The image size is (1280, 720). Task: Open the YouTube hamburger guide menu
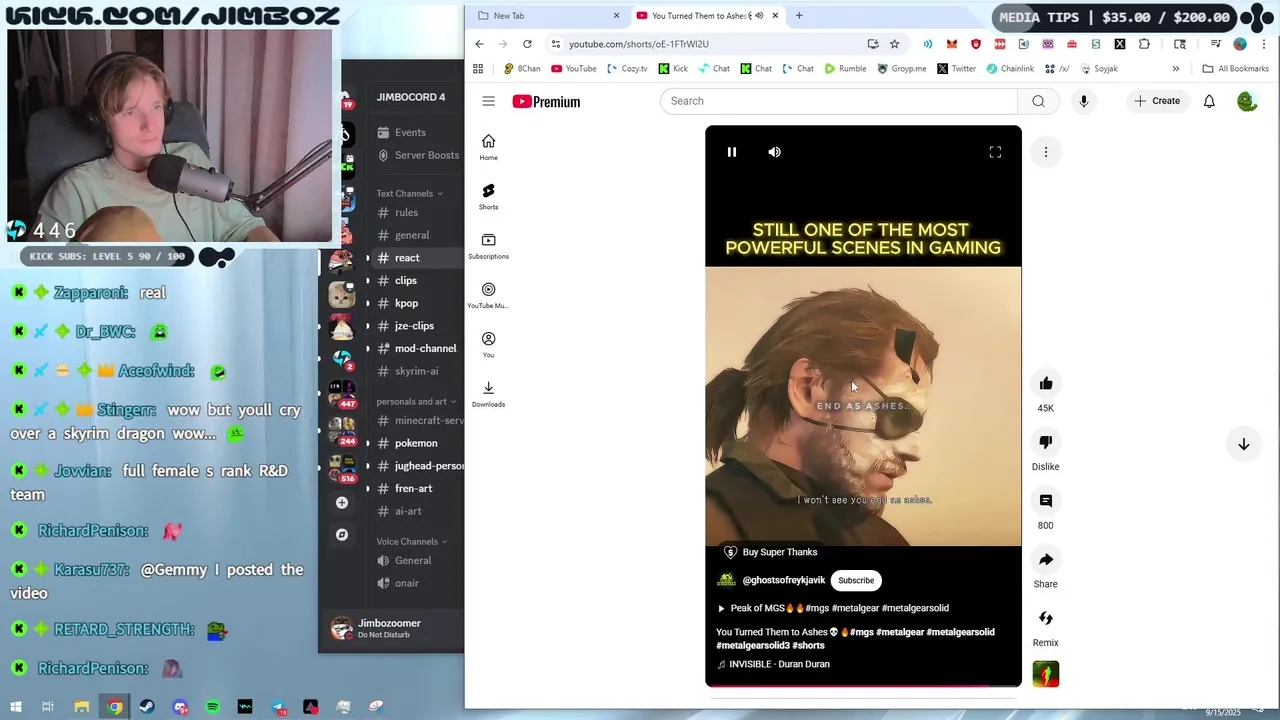click(488, 101)
